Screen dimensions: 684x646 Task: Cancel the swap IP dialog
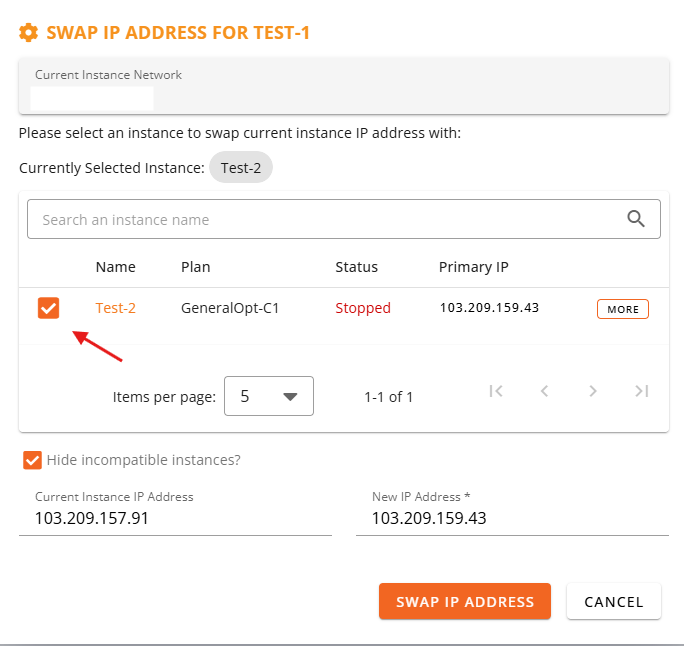point(614,602)
